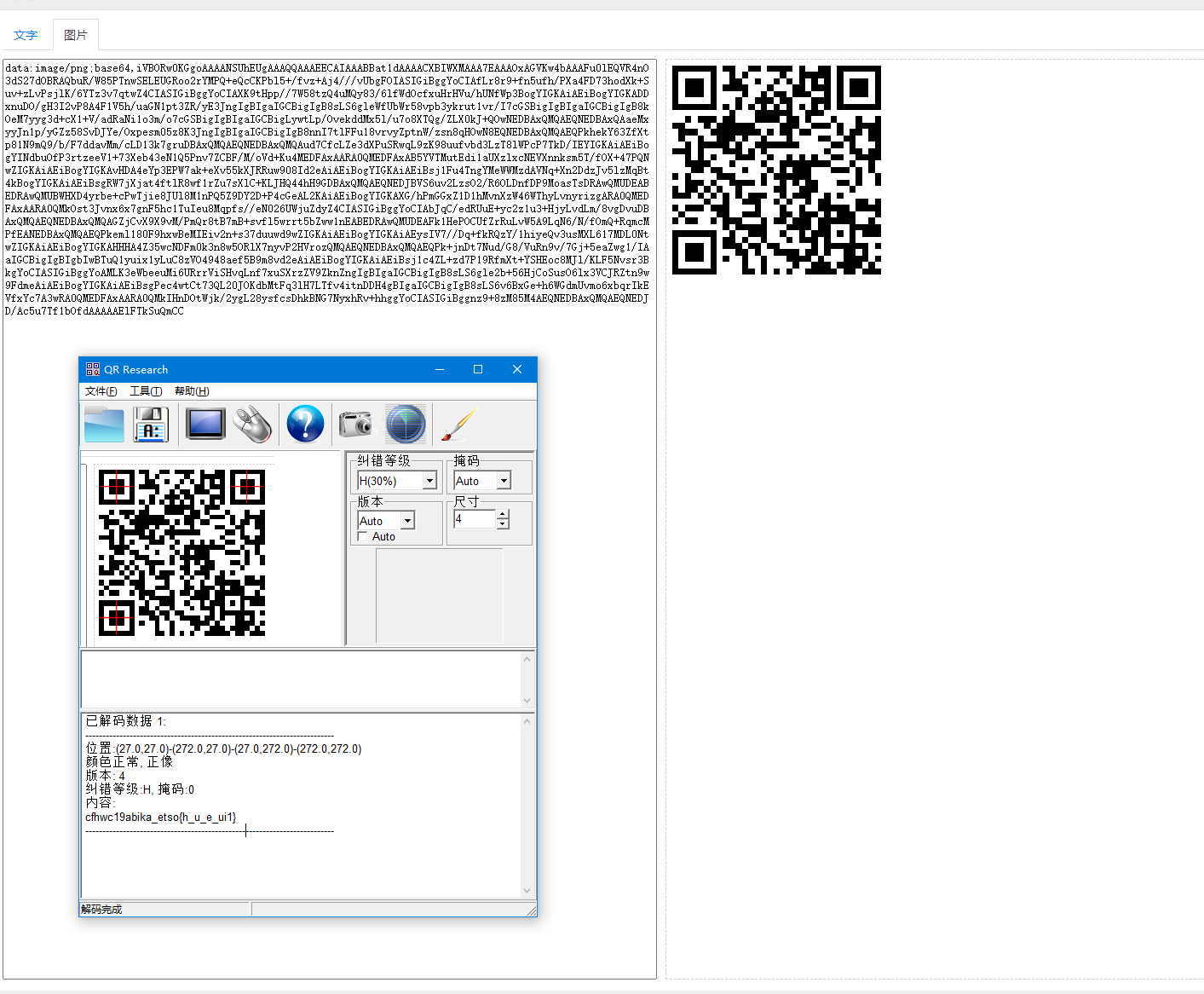This screenshot has height=994, width=1204.
Task: Toggle the Auto checkbox under 版本
Action: click(363, 536)
